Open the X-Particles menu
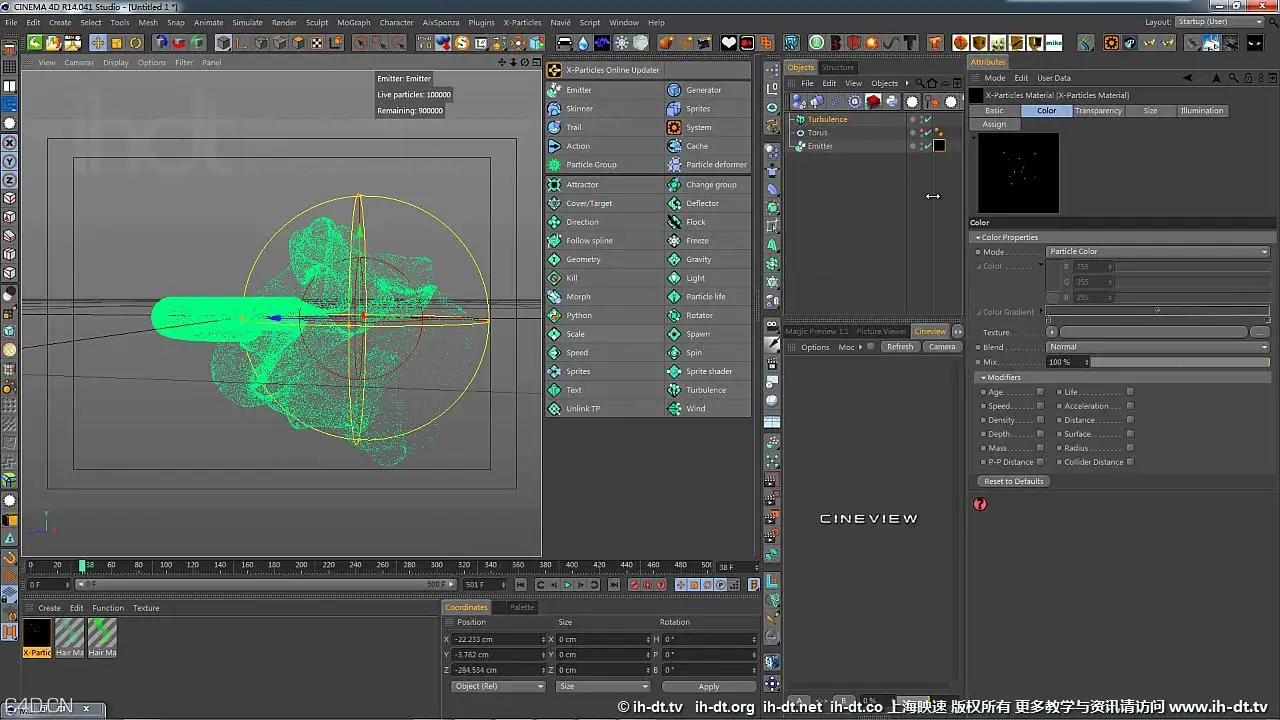Image resolution: width=1280 pixels, height=720 pixels. pyautogui.click(x=522, y=22)
